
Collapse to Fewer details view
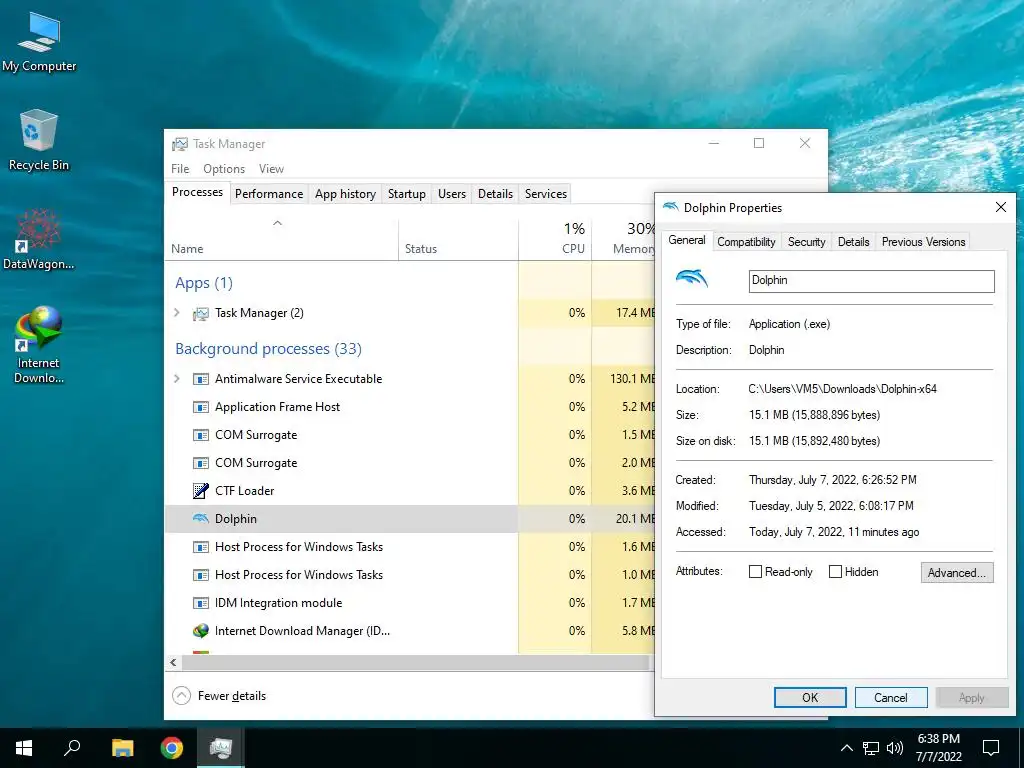219,696
